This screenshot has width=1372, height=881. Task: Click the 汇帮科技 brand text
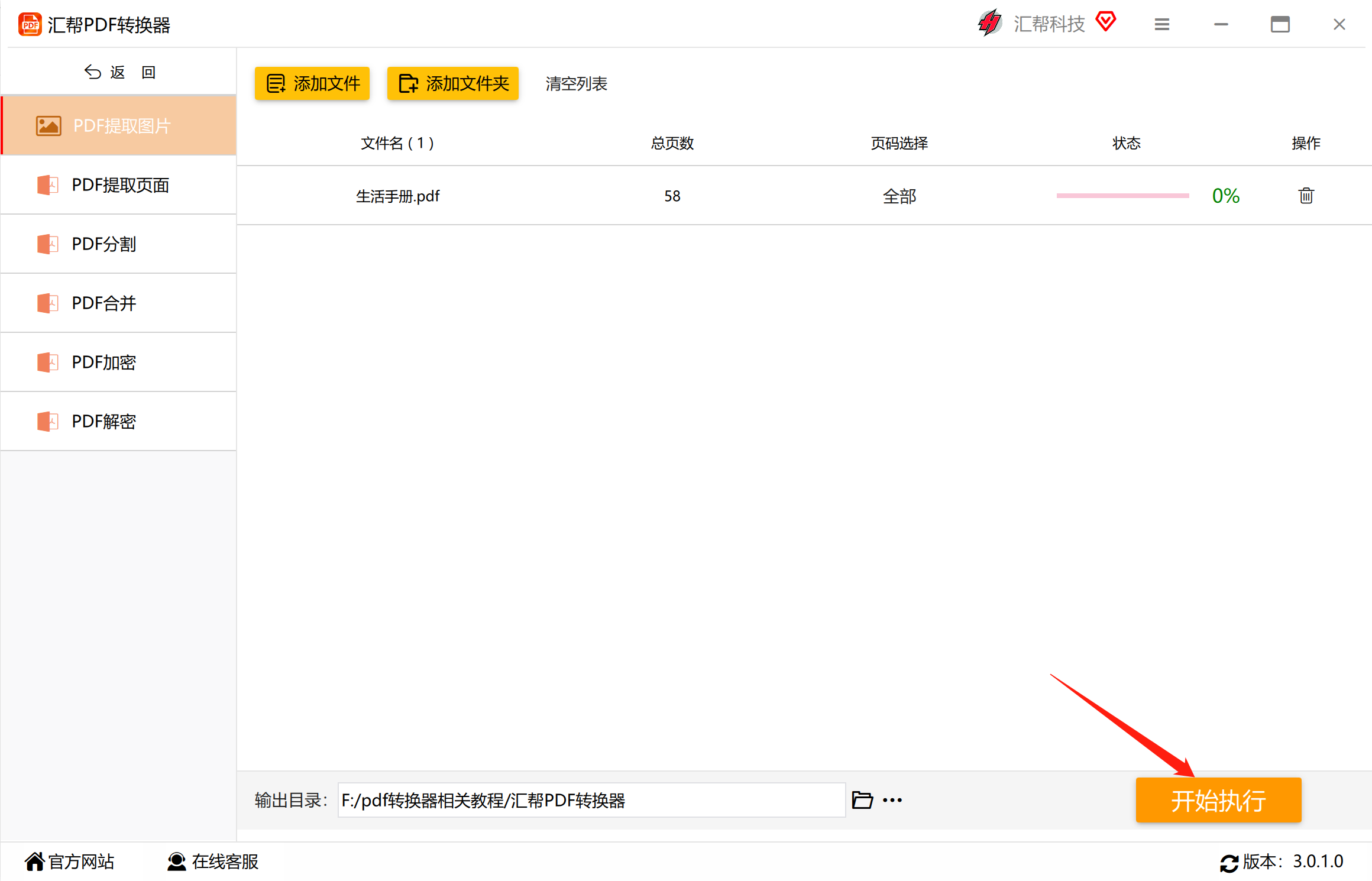(x=1050, y=24)
